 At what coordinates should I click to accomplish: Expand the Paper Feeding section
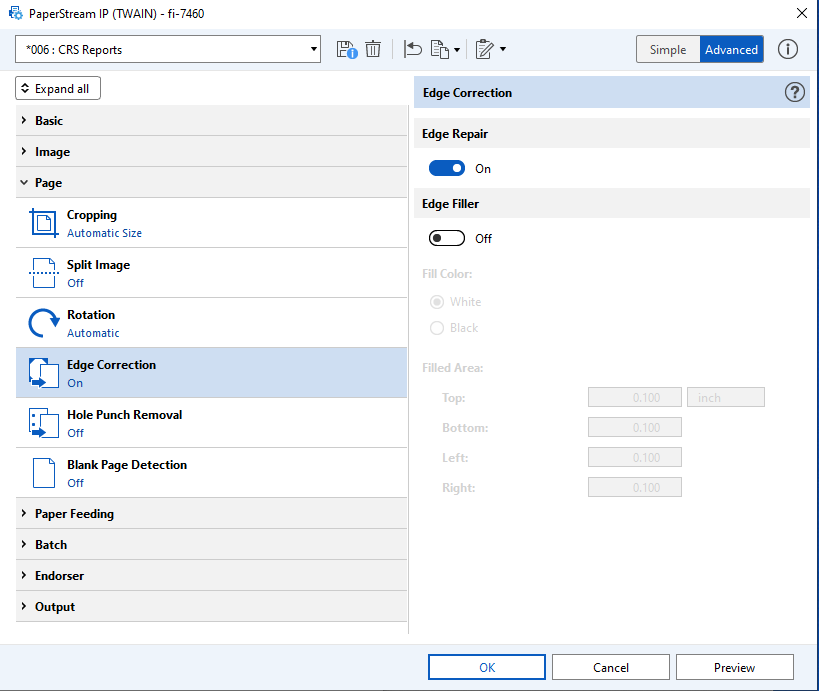click(74, 514)
